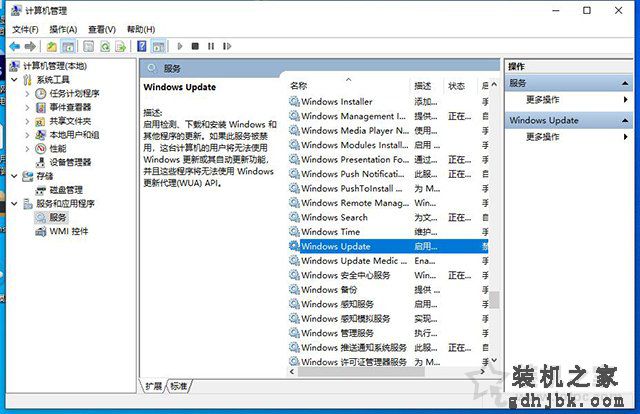Image resolution: width=640 pixels, height=414 pixels.
Task: Click gear icon of Windows Update Medic service
Action: pyautogui.click(x=294, y=260)
